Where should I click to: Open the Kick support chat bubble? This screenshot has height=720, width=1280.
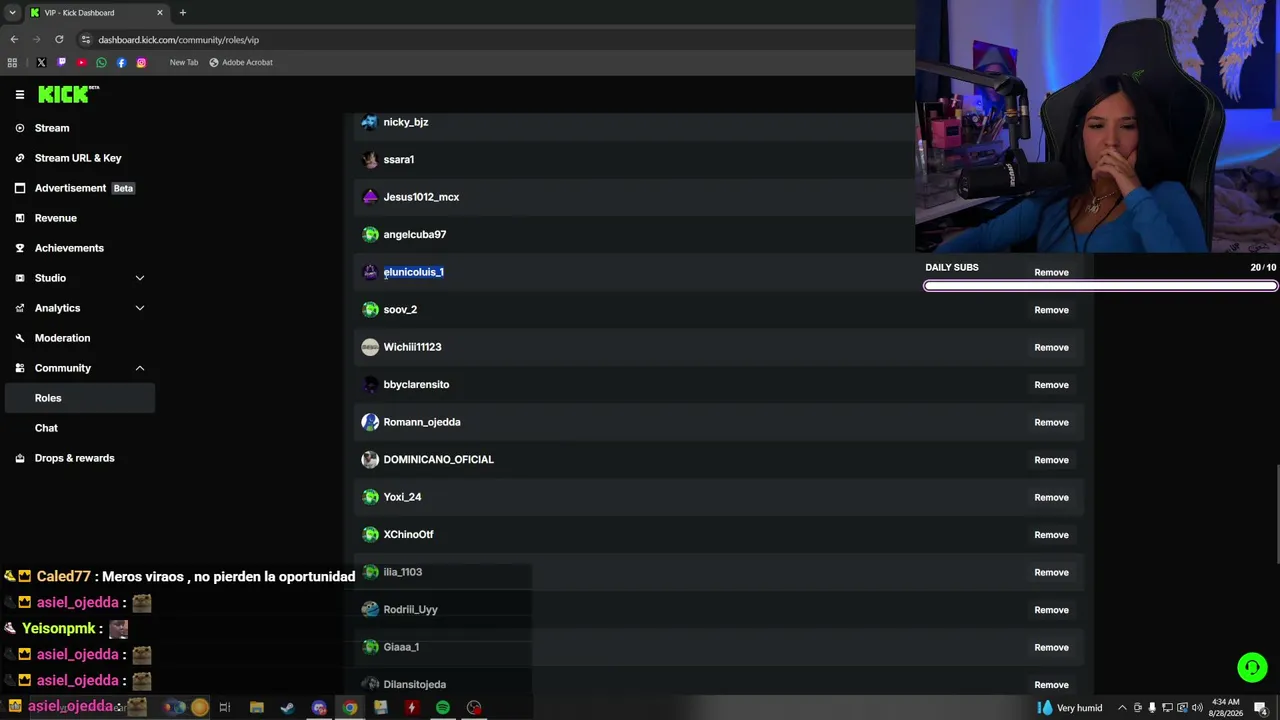click(x=1252, y=667)
